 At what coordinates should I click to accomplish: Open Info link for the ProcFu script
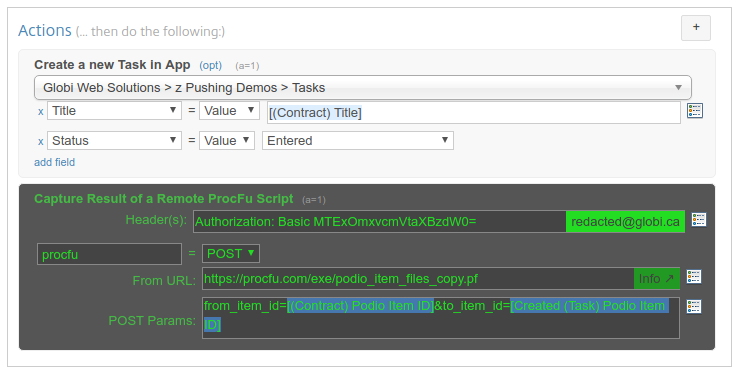click(x=657, y=279)
